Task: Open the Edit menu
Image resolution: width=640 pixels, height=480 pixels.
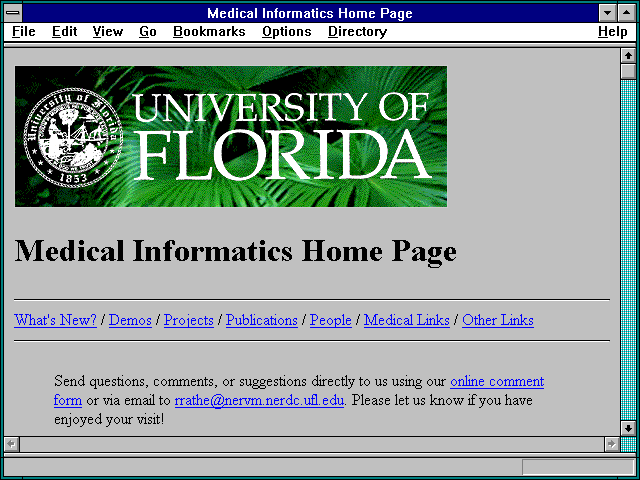Action: coord(64,31)
